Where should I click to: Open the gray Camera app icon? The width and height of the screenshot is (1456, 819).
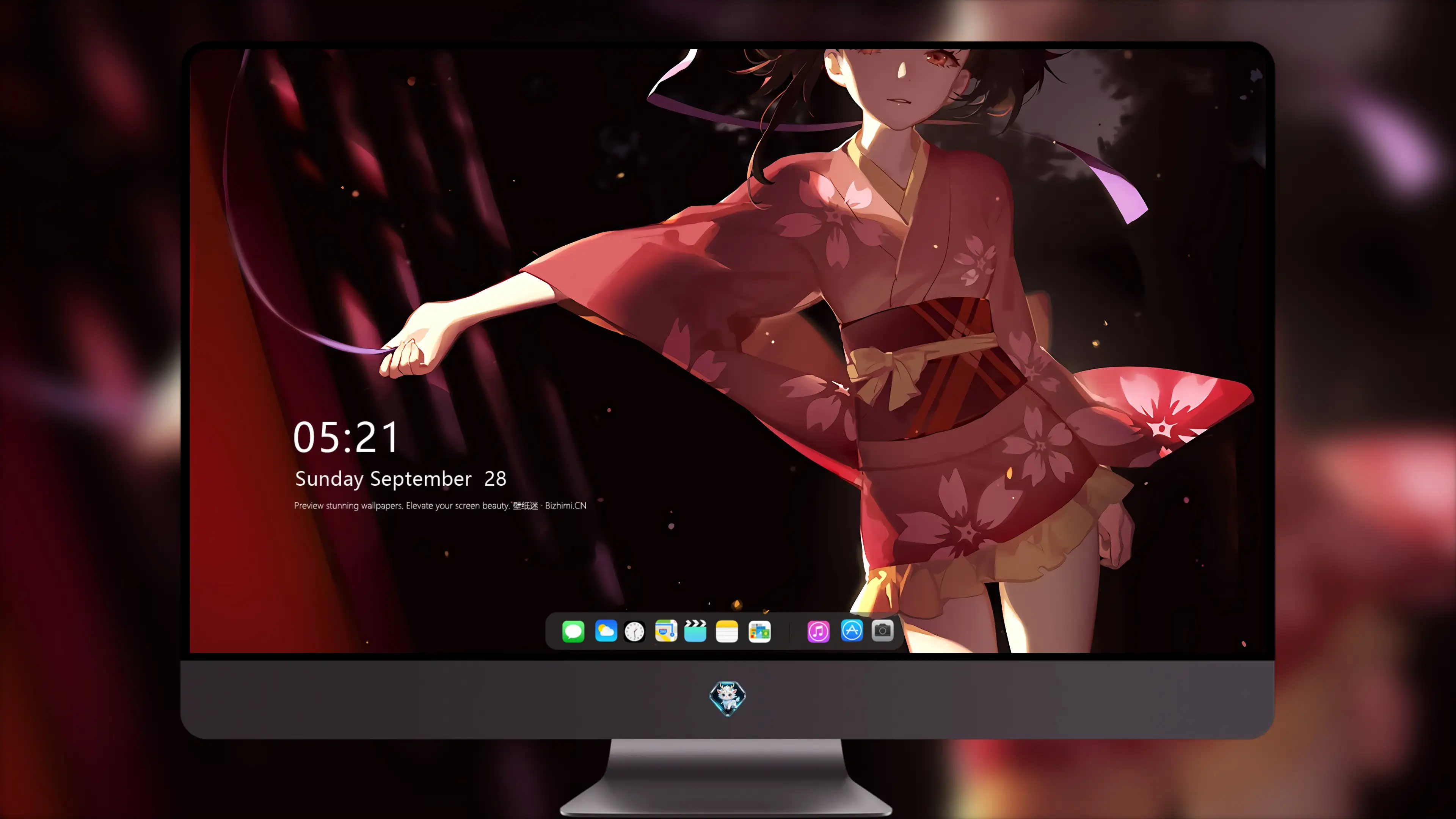coord(882,630)
